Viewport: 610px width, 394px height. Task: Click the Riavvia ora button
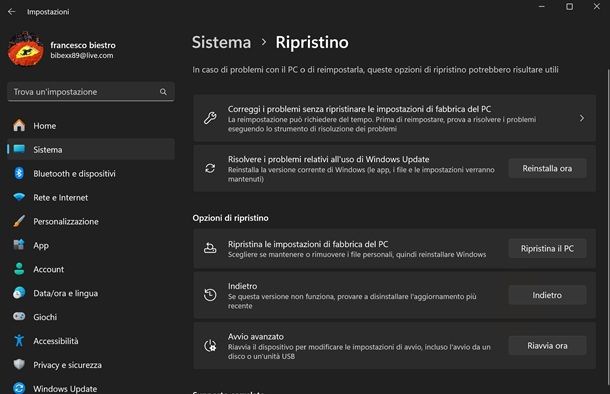(547, 345)
